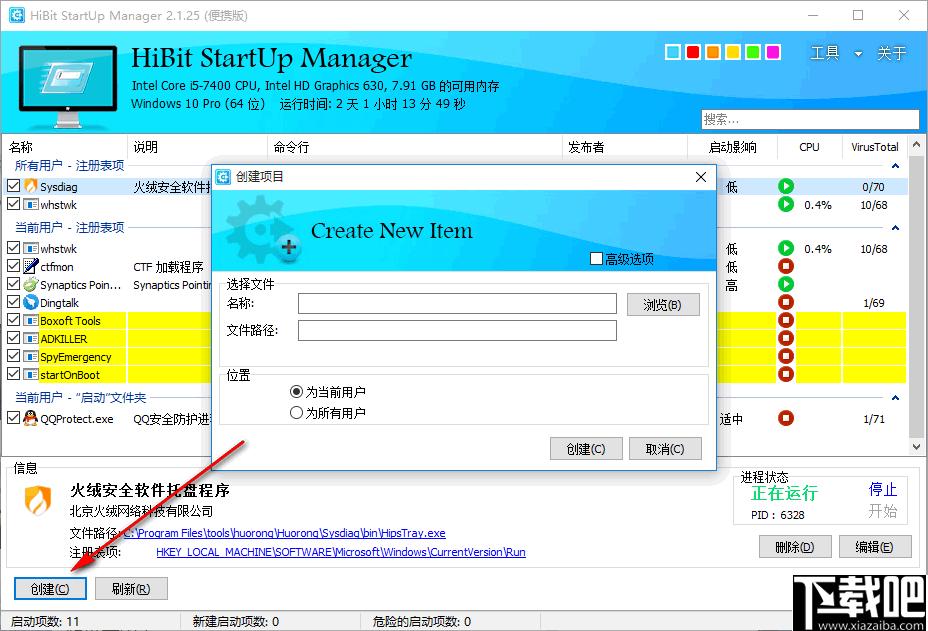The height and width of the screenshot is (631, 928).
Task: Click the Synaptics pointing device icon
Action: coord(31,285)
